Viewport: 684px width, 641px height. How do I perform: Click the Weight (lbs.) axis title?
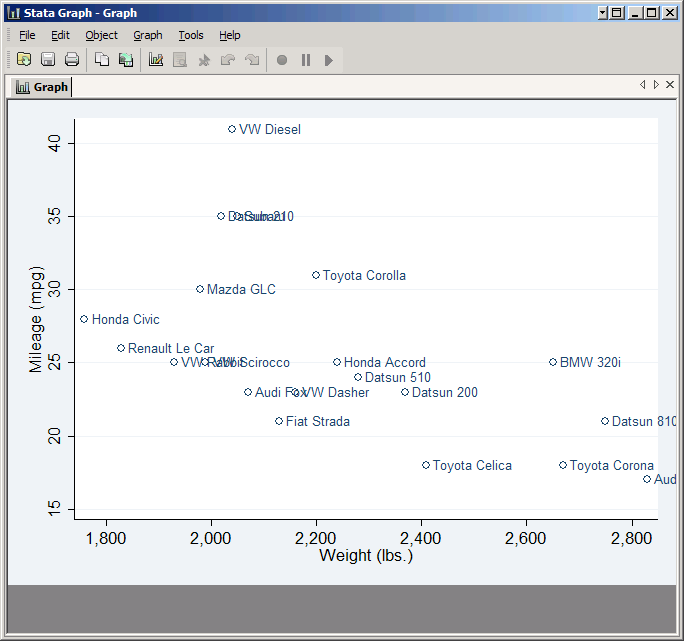coord(366,555)
